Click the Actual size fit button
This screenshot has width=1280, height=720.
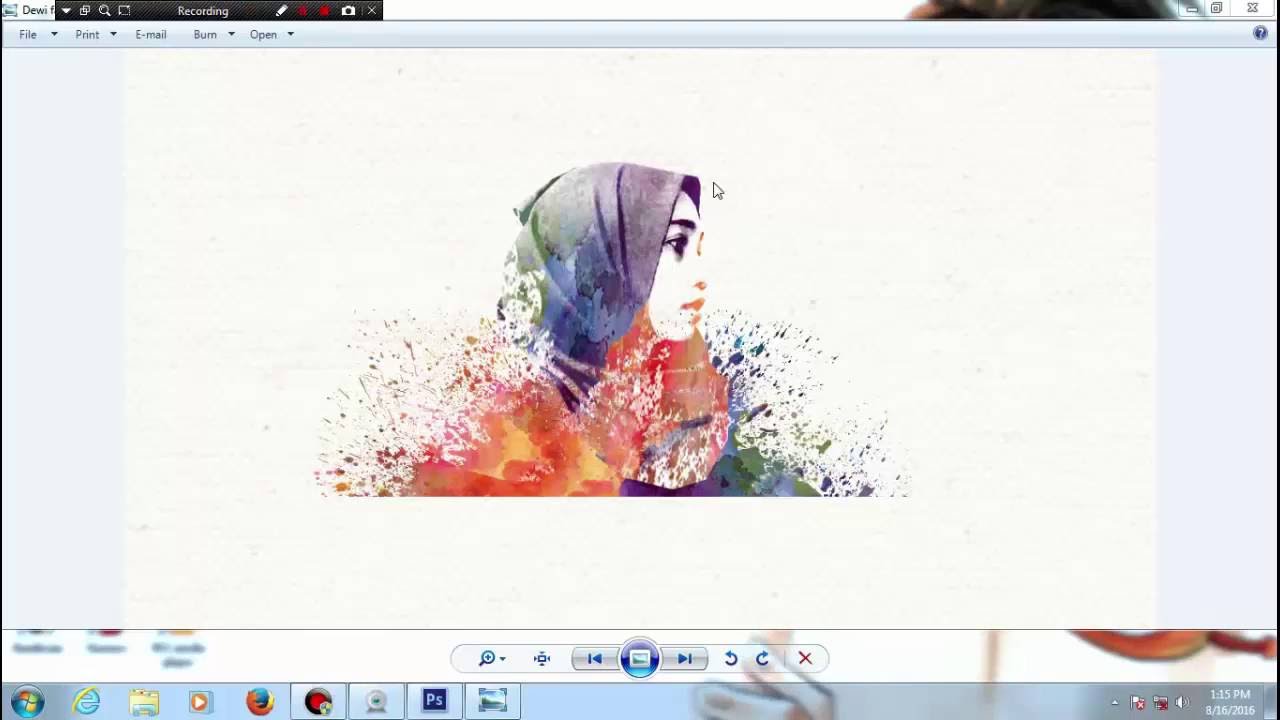[x=542, y=658]
